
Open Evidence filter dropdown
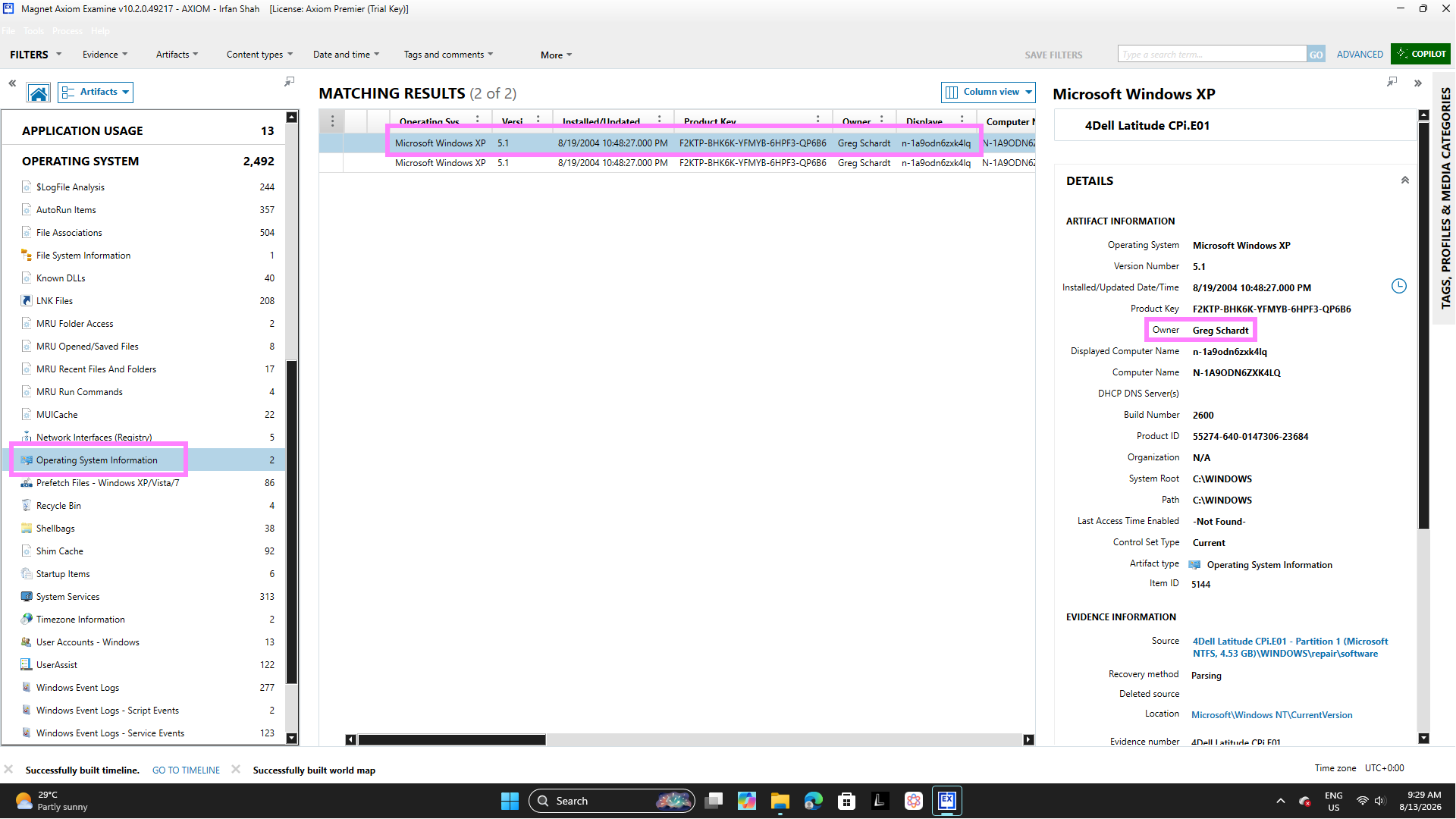click(105, 55)
